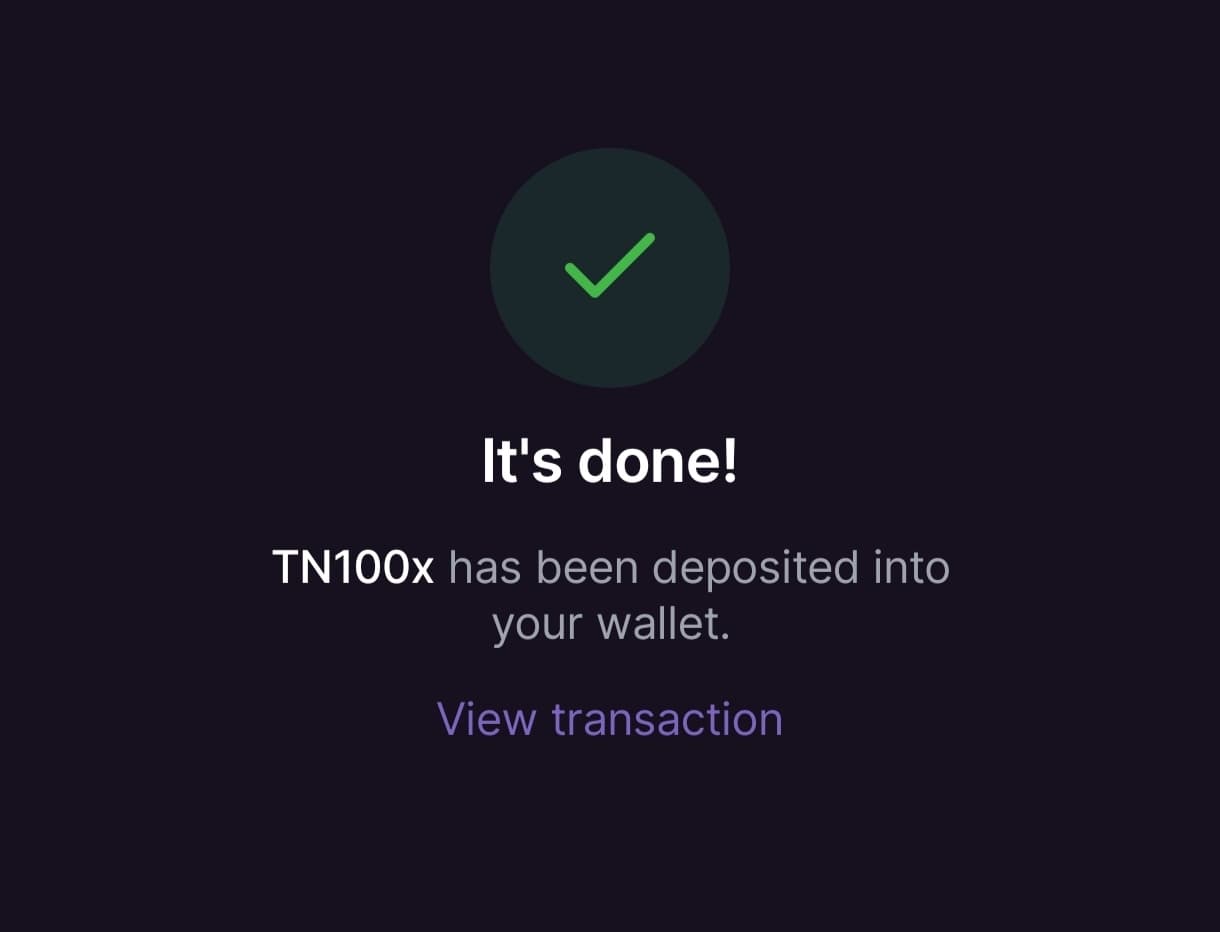The image size is (1220, 932).
Task: Click the word 'has' after TN100x
Action: 486,567
